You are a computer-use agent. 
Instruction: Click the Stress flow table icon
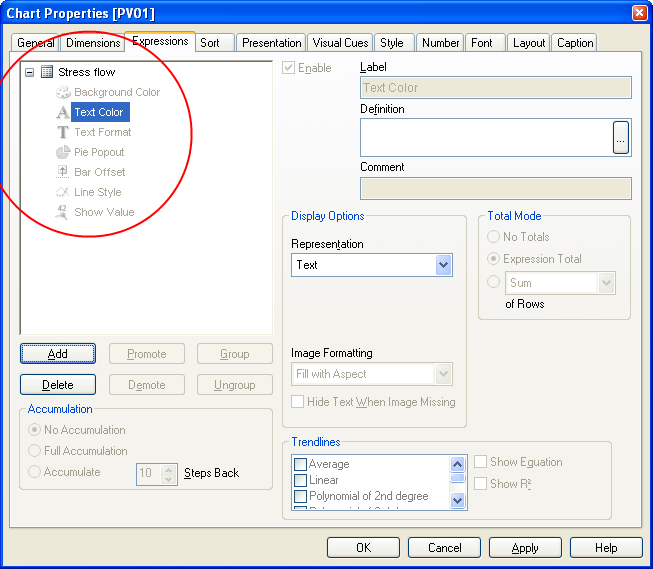tap(47, 72)
